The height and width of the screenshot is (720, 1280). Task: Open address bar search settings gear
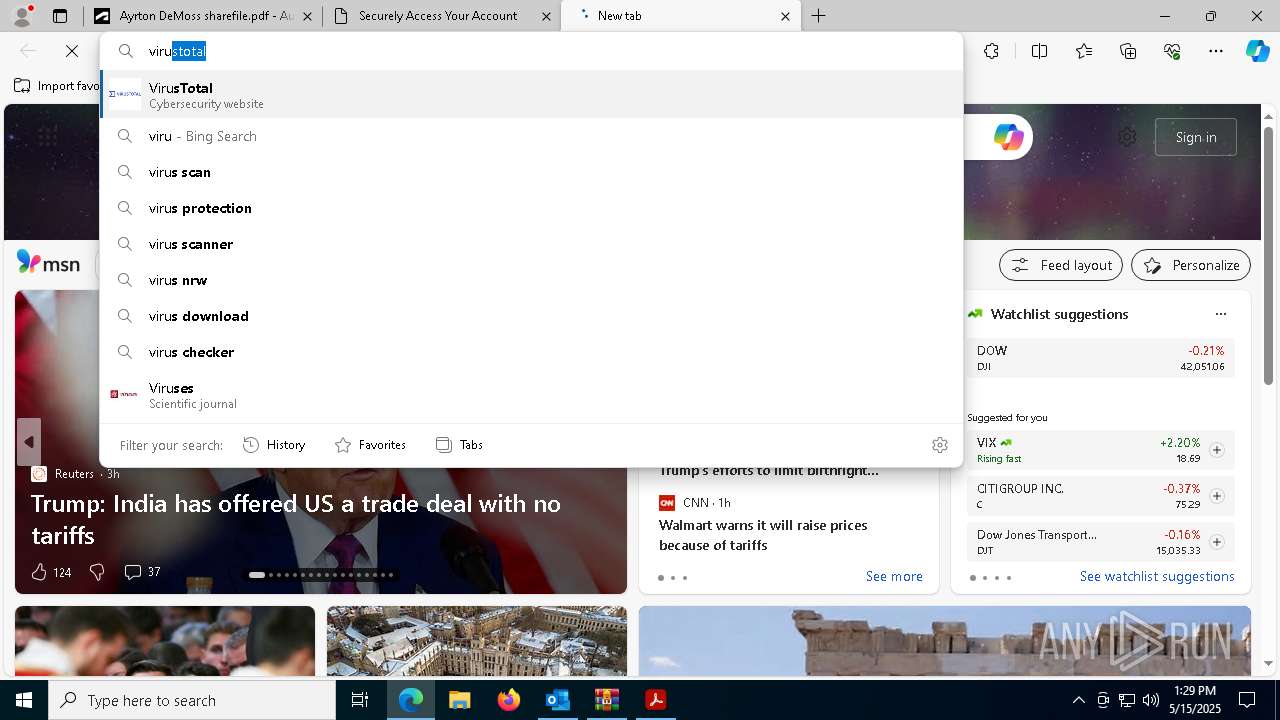939,445
